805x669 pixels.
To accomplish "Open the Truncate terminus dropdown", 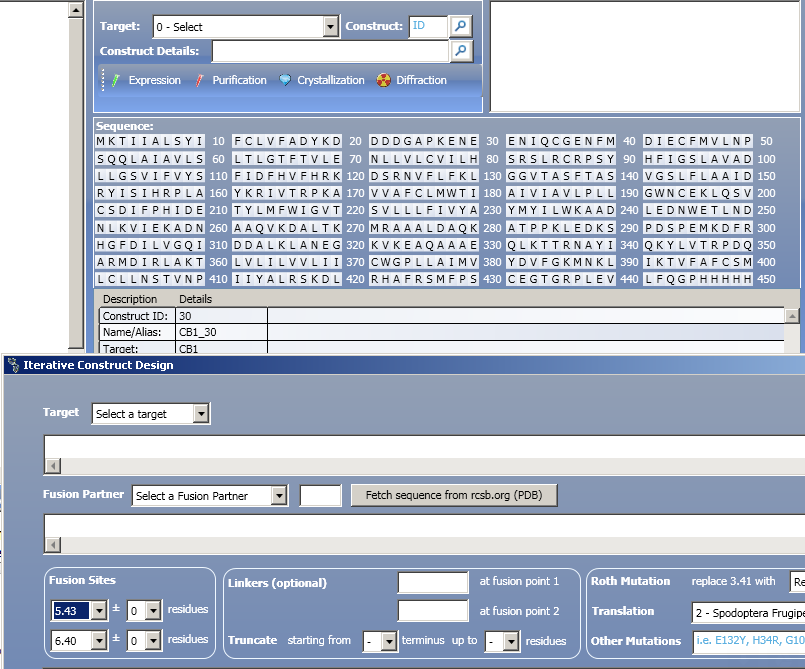I will (380, 641).
